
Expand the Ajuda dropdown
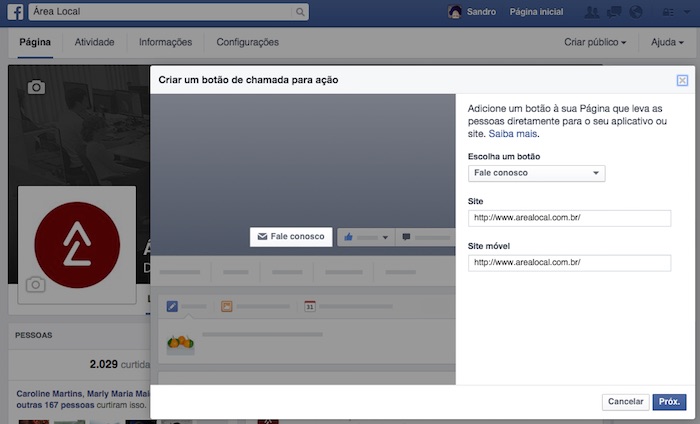coord(667,43)
